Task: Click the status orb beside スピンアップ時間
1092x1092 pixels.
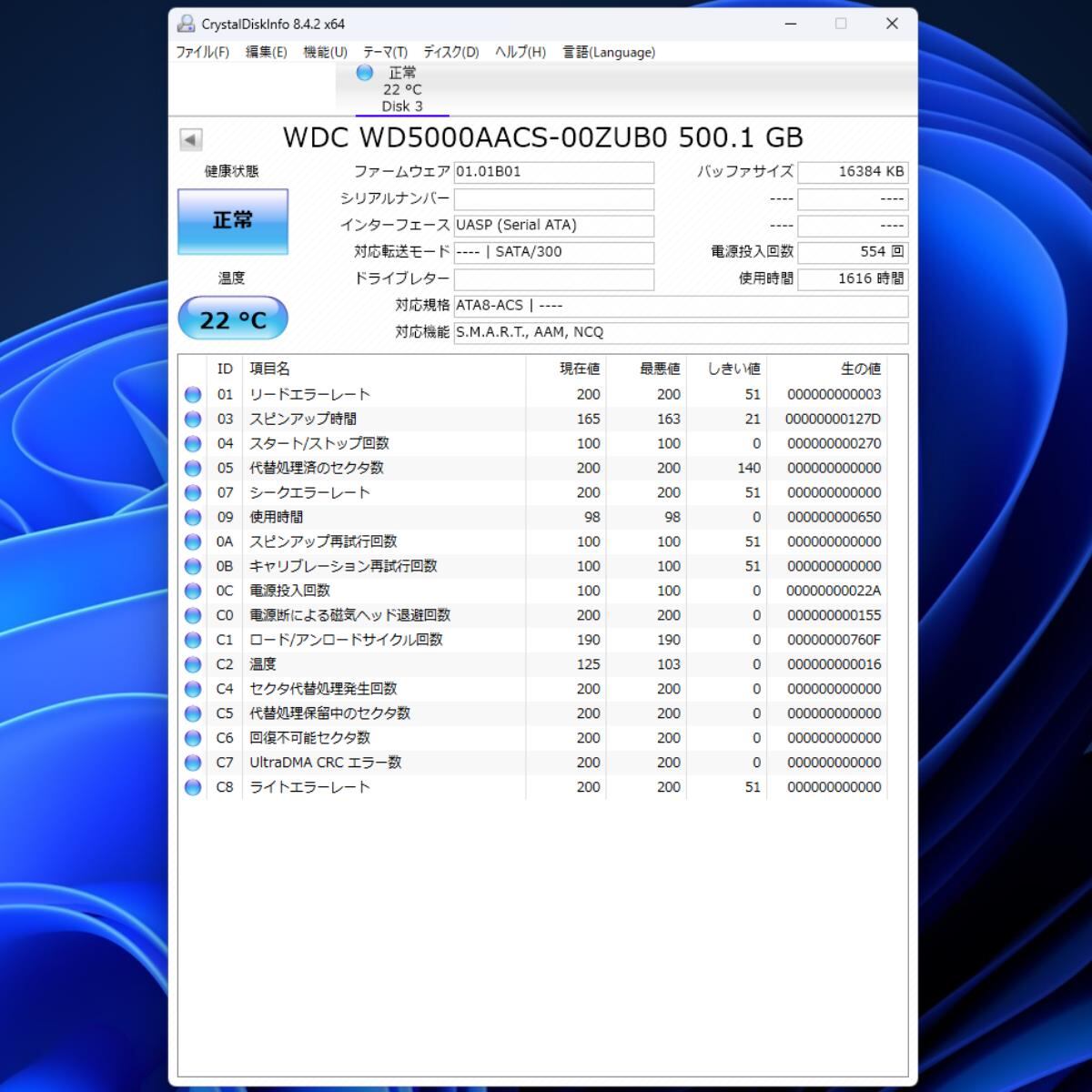Action: pyautogui.click(x=193, y=420)
